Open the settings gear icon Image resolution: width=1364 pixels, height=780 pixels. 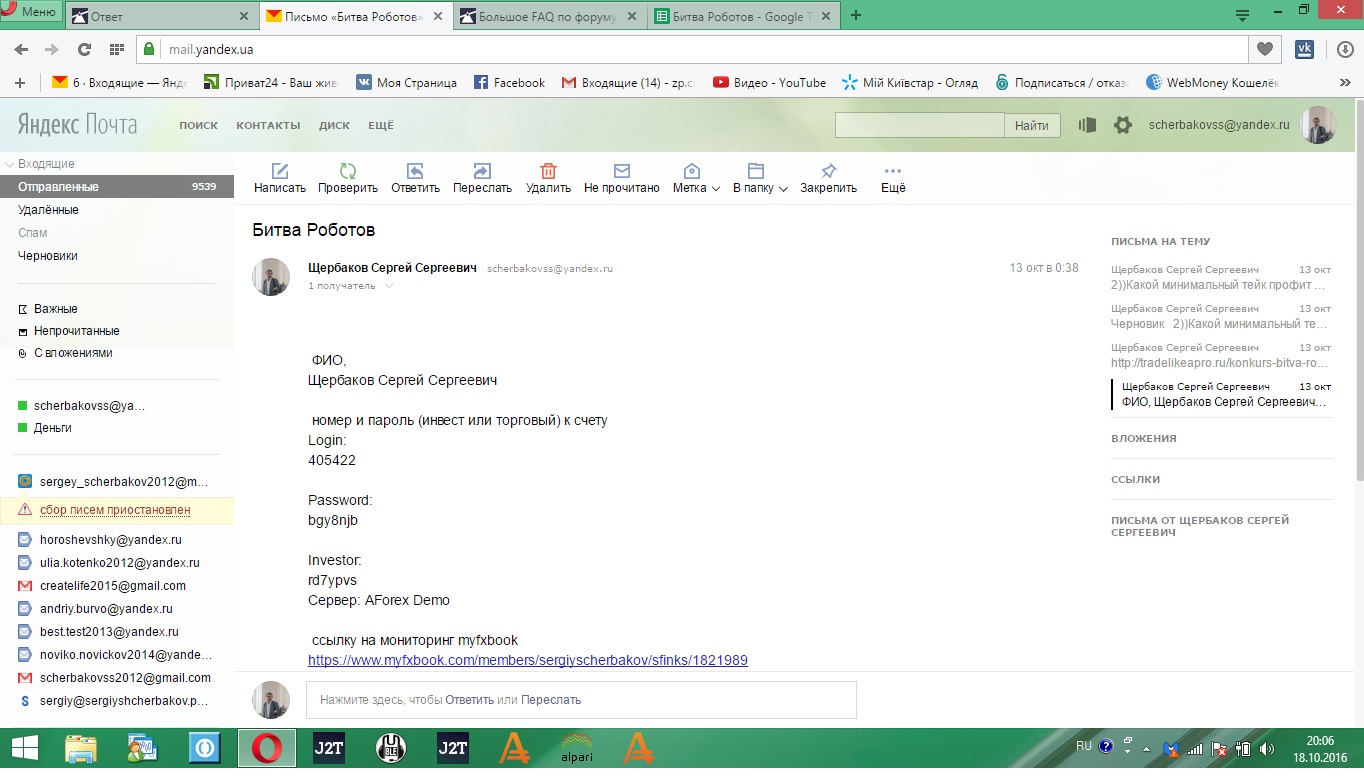pyautogui.click(x=1123, y=125)
